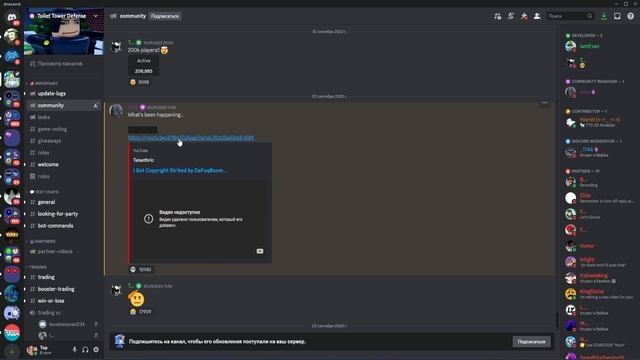
Task: Toggle notification mute bell in header
Action: pos(511,16)
